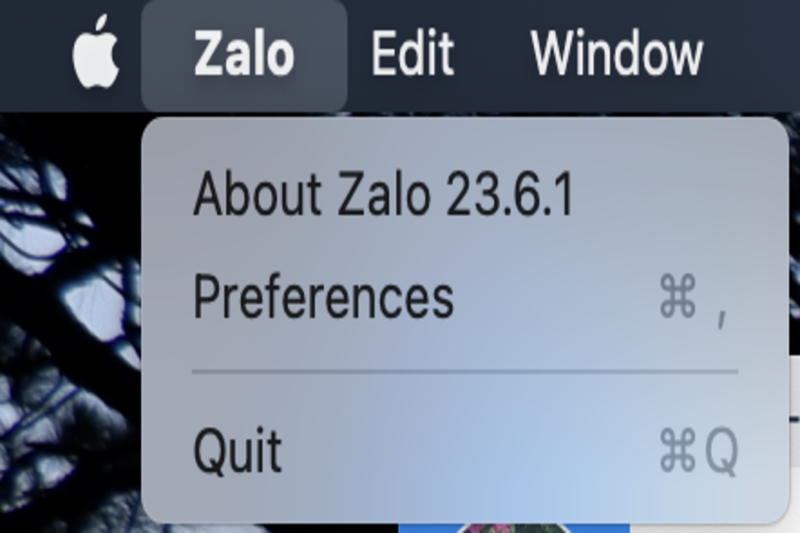
Task: Click the blue strip beneath the dropdown
Action: (600, 527)
